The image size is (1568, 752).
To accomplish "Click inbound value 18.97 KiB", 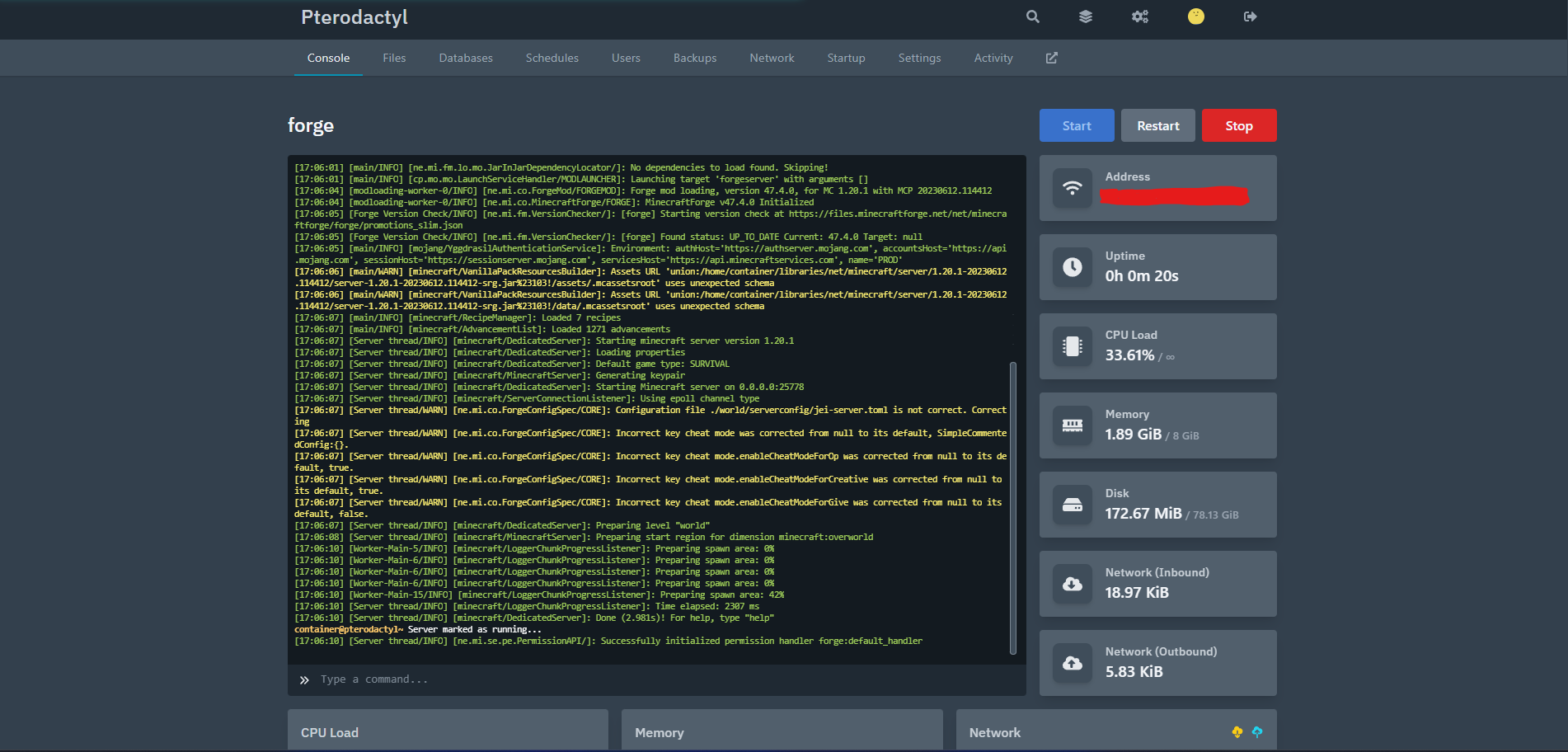I will 1137,593.
